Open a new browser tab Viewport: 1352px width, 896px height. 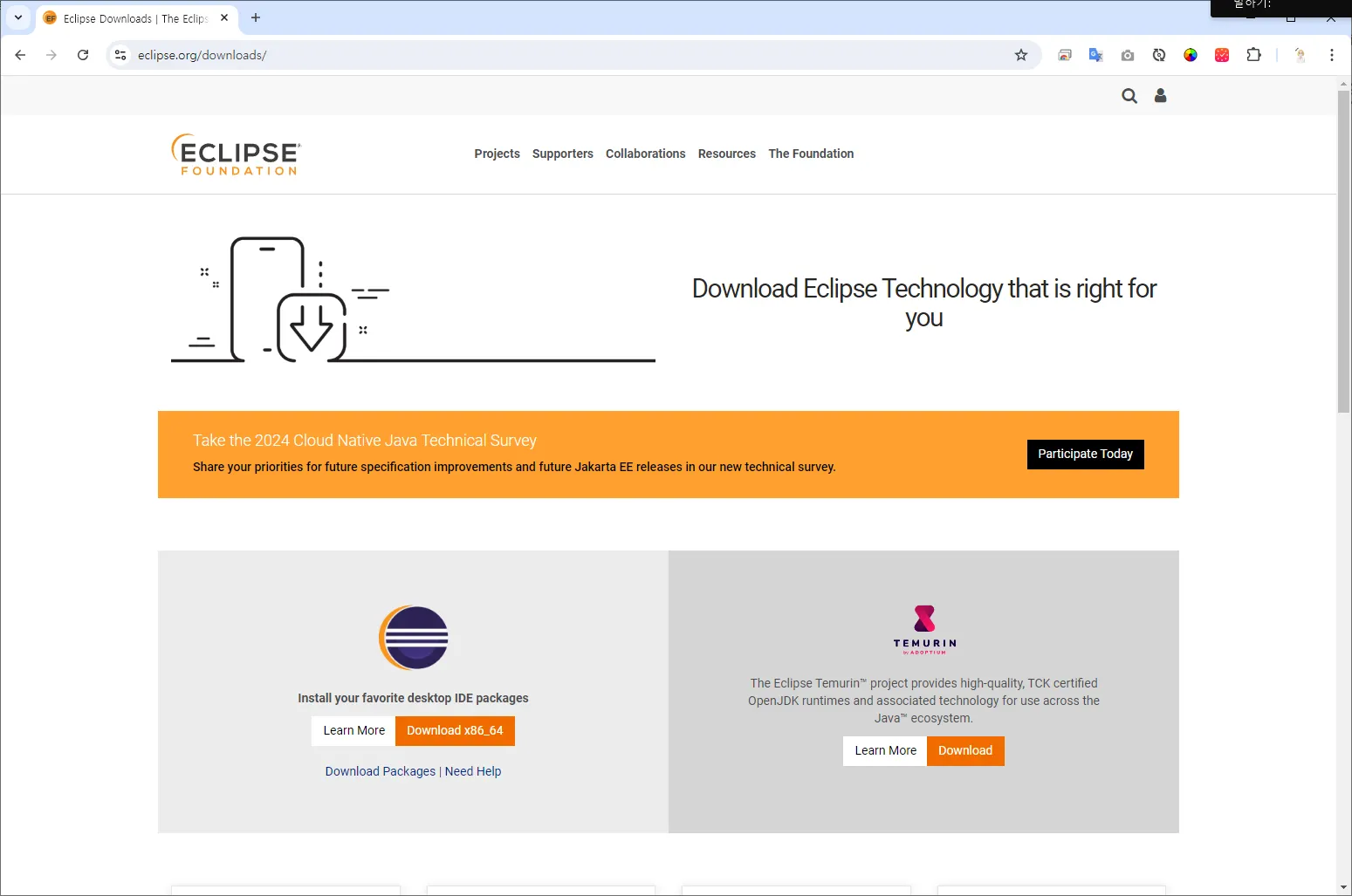point(256,17)
